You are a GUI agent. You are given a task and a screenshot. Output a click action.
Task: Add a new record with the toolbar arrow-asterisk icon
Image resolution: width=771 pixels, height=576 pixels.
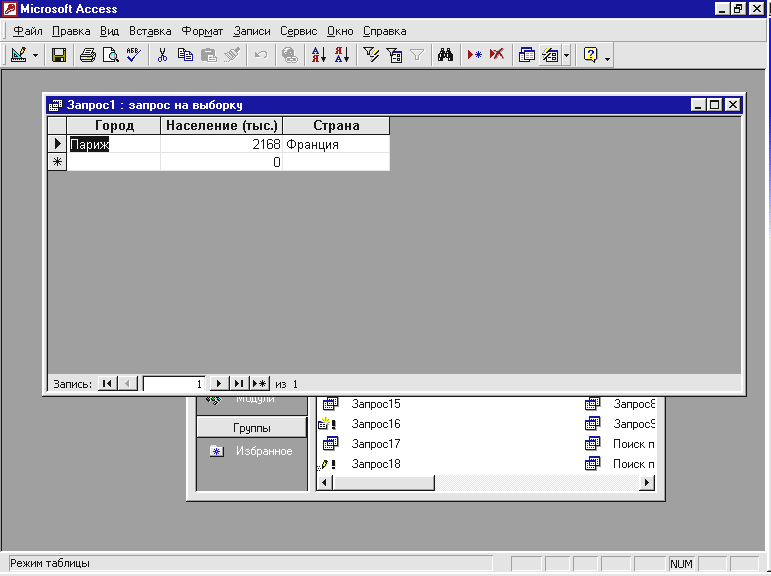point(474,55)
